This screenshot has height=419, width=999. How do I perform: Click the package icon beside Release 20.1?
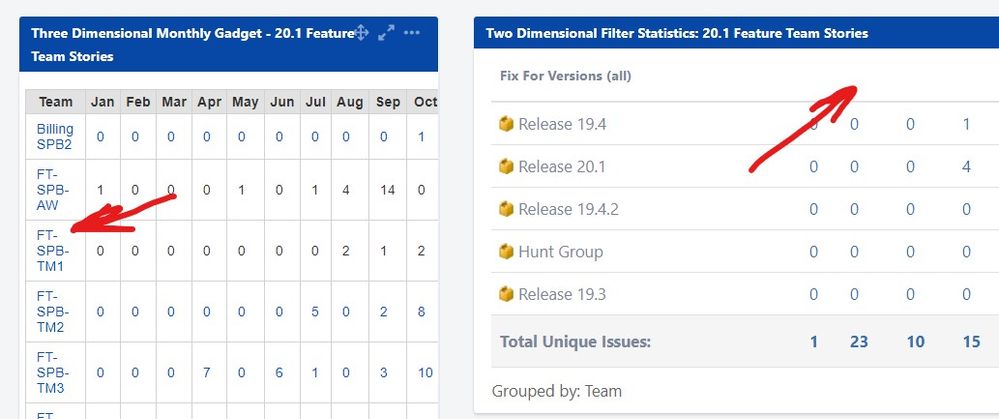coord(506,166)
